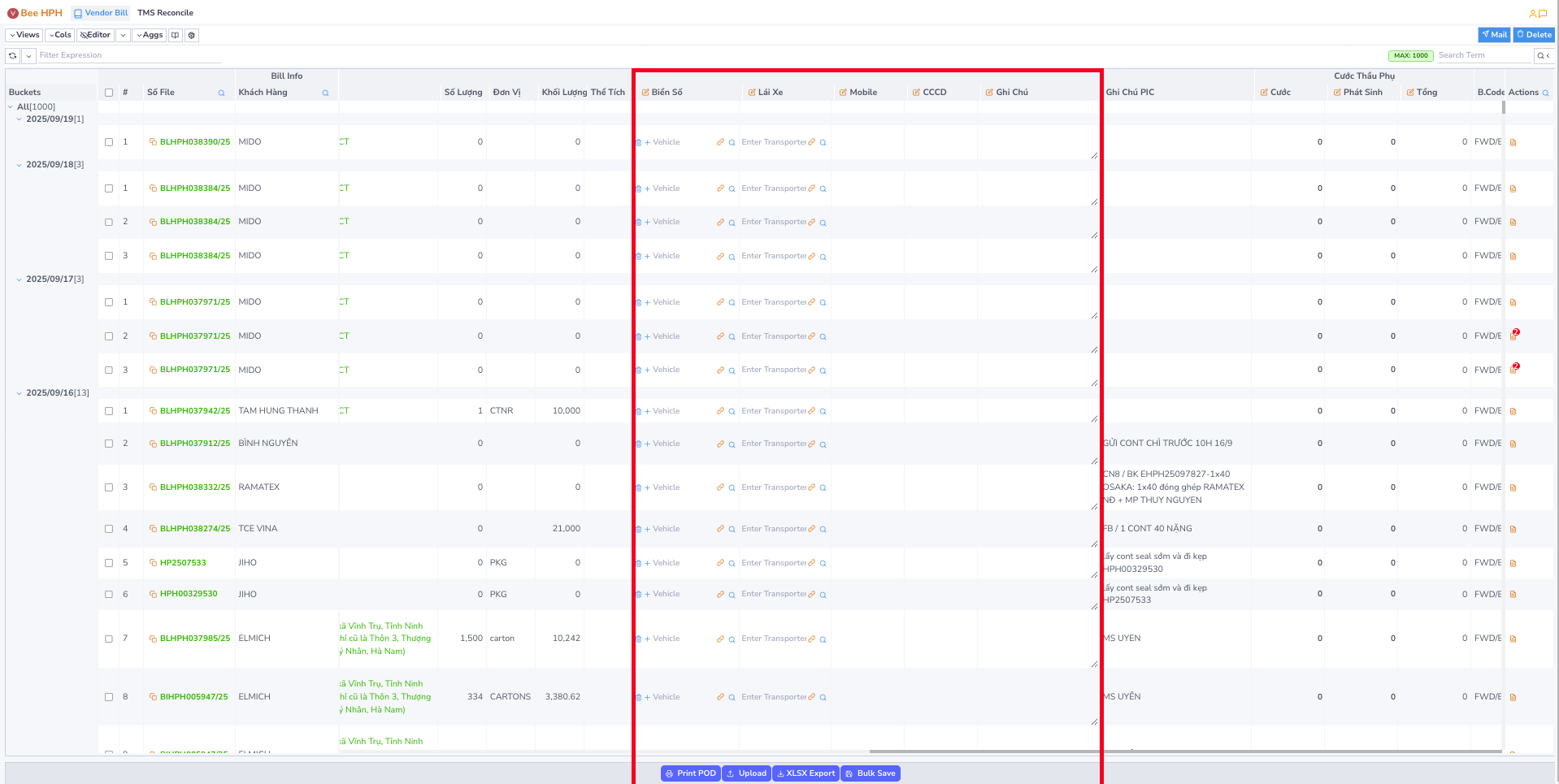Open the document Actions icon for BLHPH038390/25 row
The width and height of the screenshot is (1559, 784).
tap(1513, 142)
